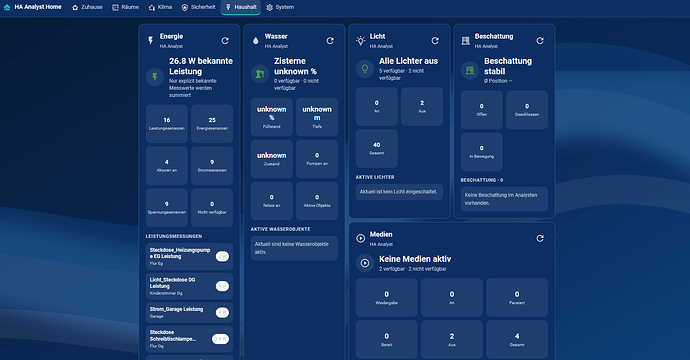This screenshot has height=360, width=690.
Task: Select the 9 Stromsensoren tile
Action: pos(212,165)
